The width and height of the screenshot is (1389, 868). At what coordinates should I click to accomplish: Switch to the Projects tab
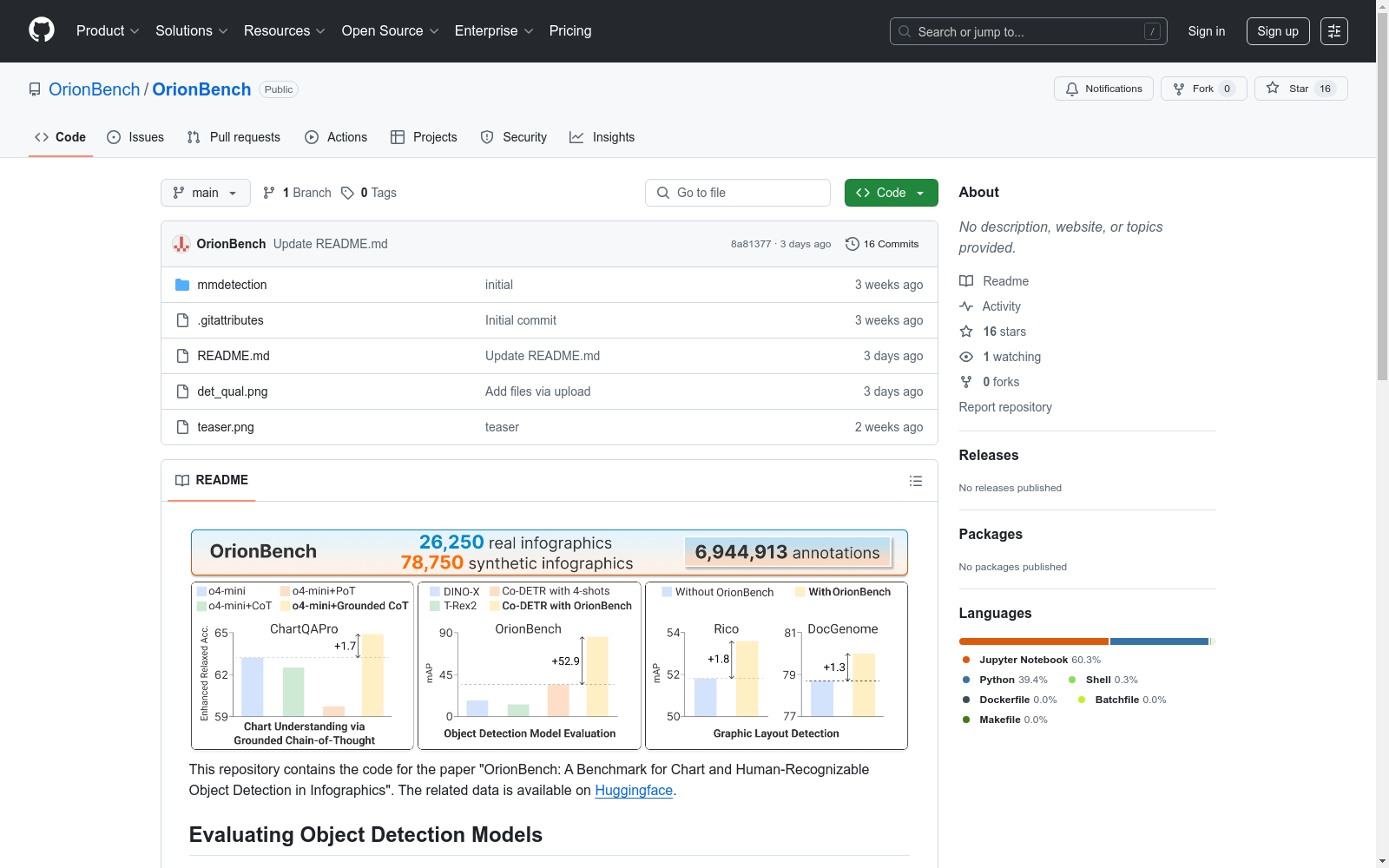pyautogui.click(x=424, y=137)
